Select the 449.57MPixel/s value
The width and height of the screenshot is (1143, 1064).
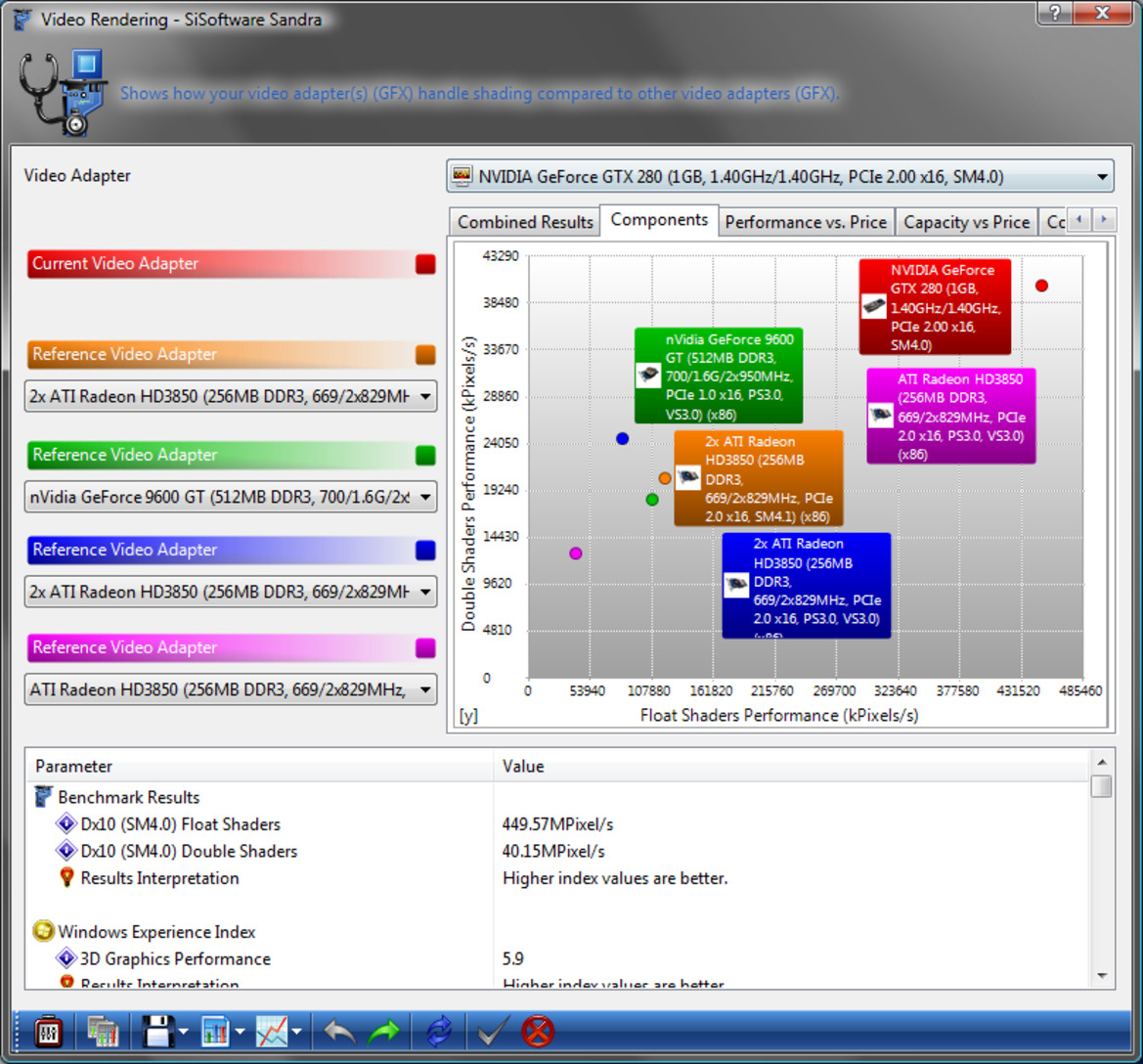click(x=557, y=824)
